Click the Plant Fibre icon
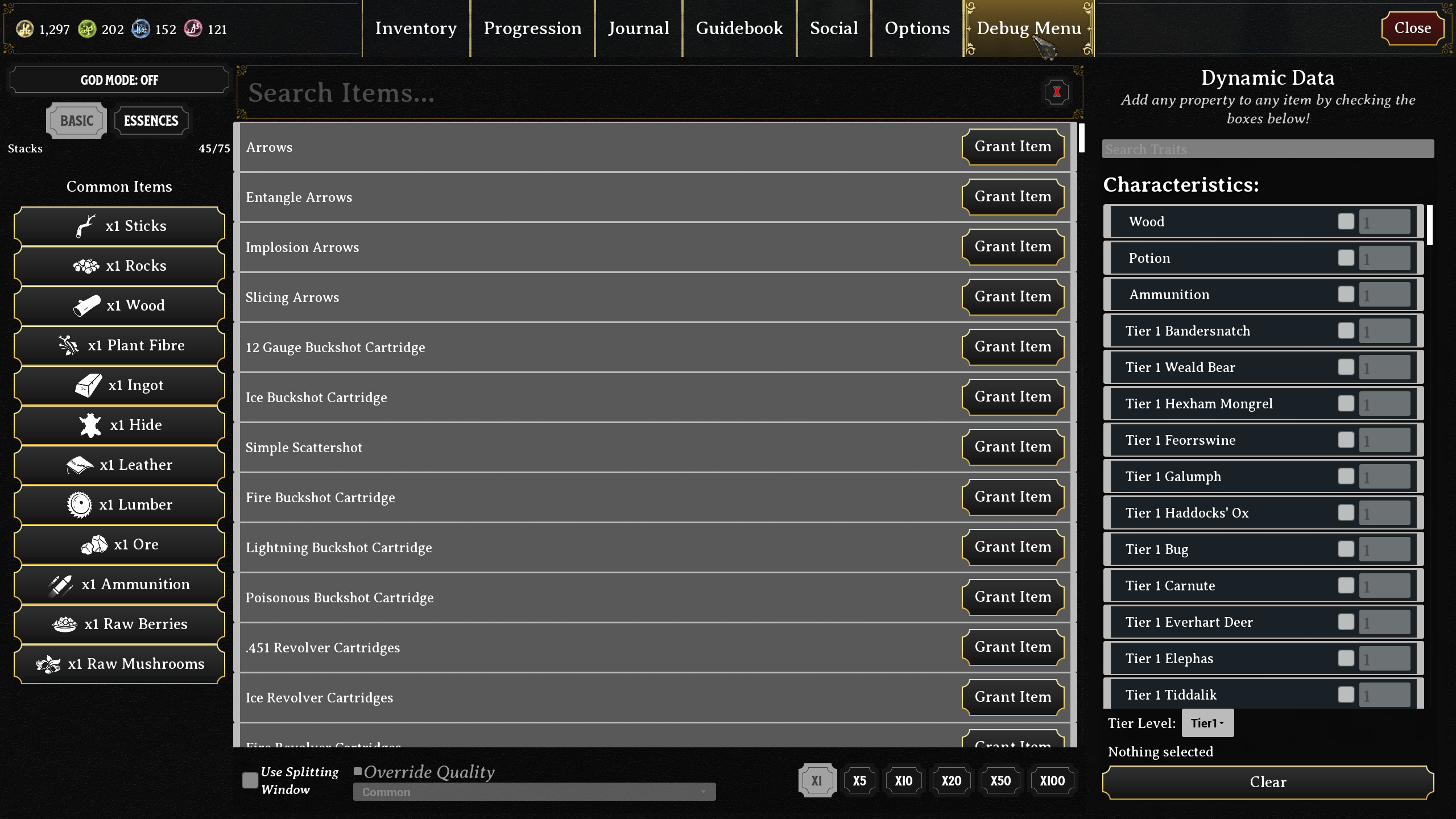Screen dimensions: 1456x819 68,345
